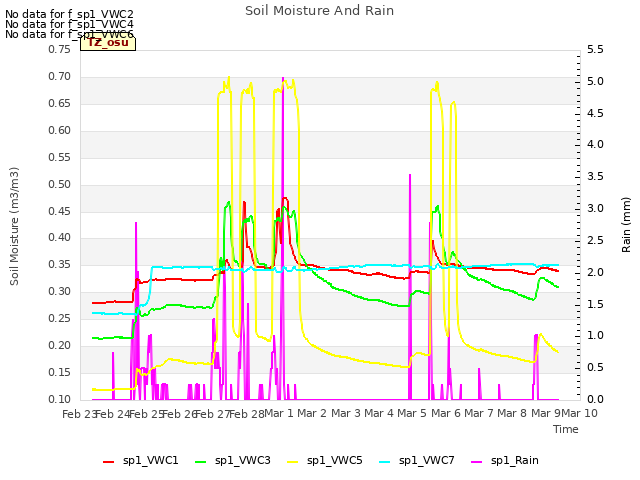Click the Mar 7 date tick label
This screenshot has width=640, height=480.
coord(479,413)
